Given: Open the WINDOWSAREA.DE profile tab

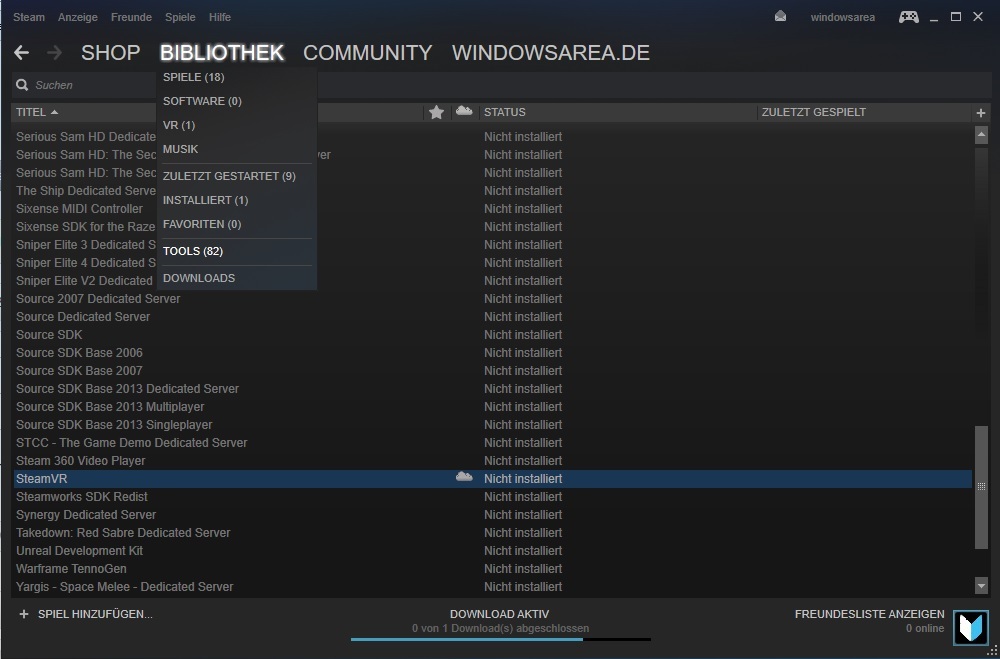Looking at the screenshot, I should (x=551, y=53).
